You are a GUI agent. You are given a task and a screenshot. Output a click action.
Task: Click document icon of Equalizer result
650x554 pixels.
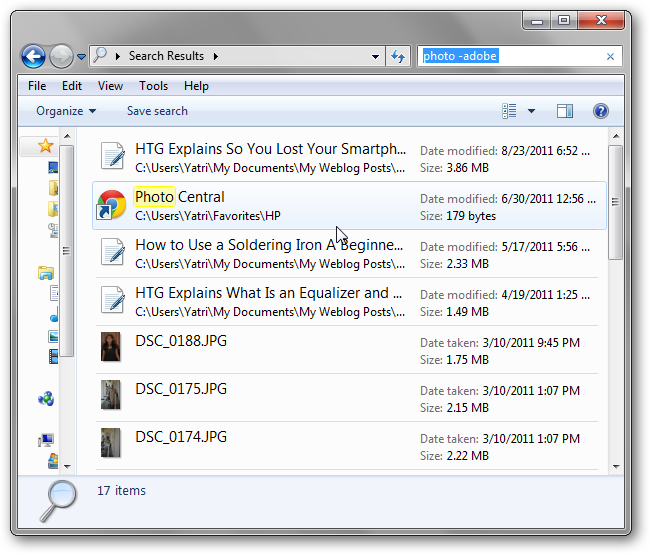(x=112, y=300)
